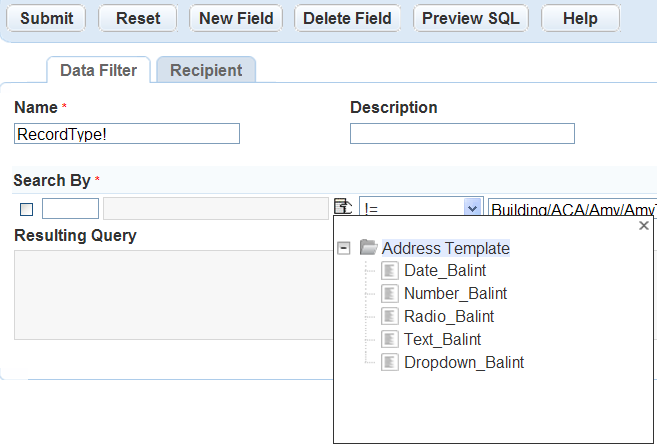Select Text_Balint in the tree

click(x=442, y=340)
